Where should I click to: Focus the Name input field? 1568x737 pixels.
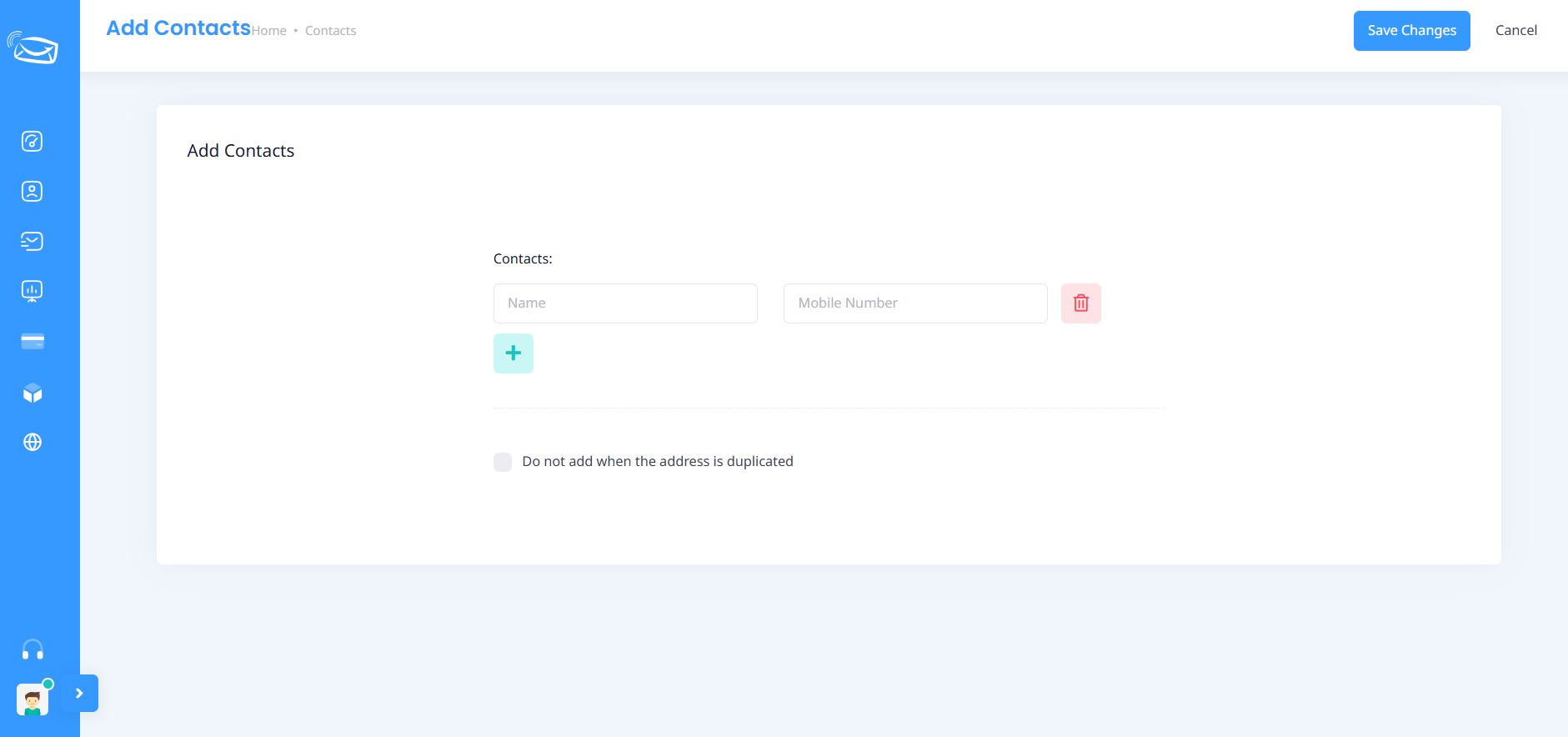pyautogui.click(x=625, y=303)
